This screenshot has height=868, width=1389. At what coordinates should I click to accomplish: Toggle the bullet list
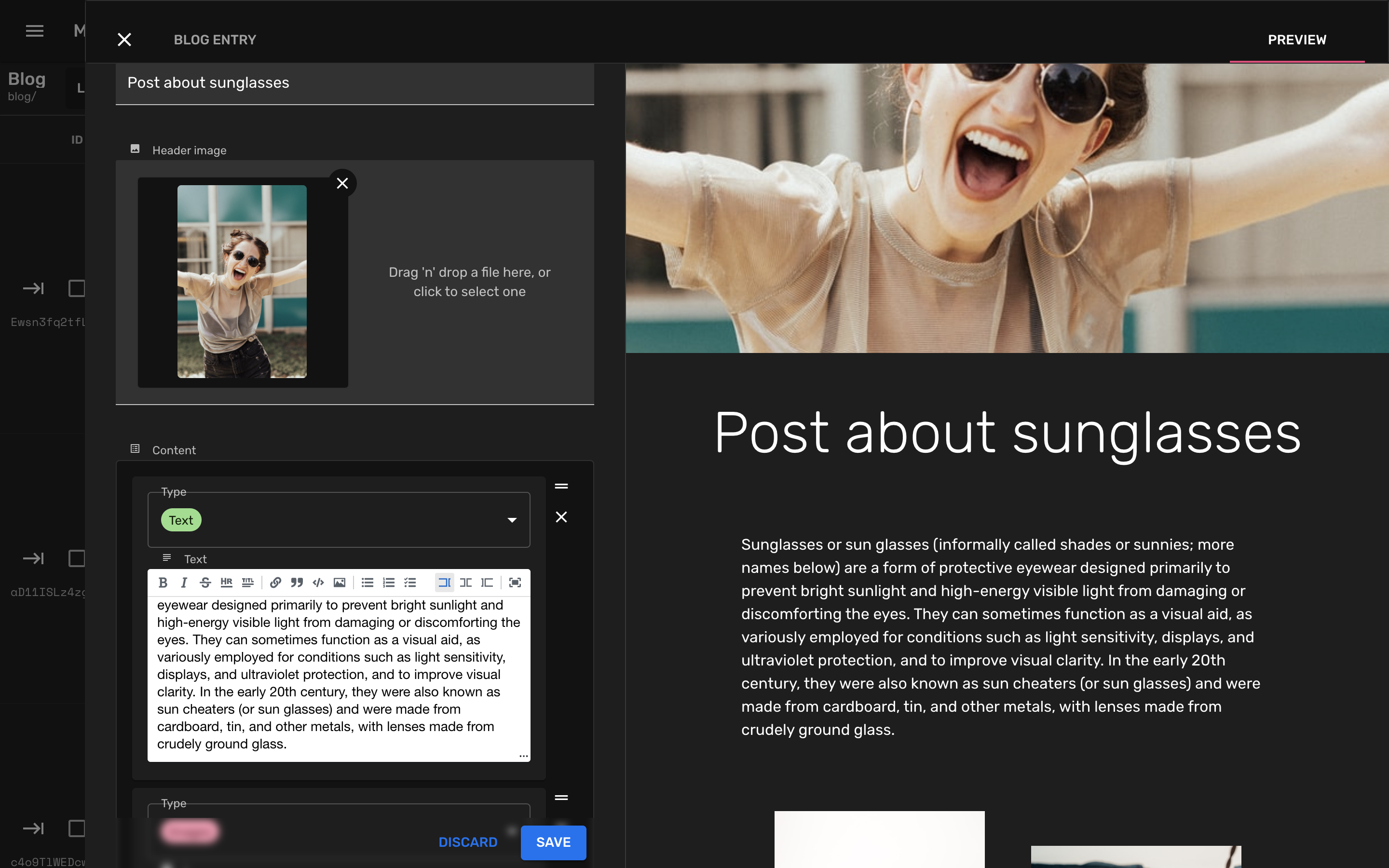click(368, 582)
